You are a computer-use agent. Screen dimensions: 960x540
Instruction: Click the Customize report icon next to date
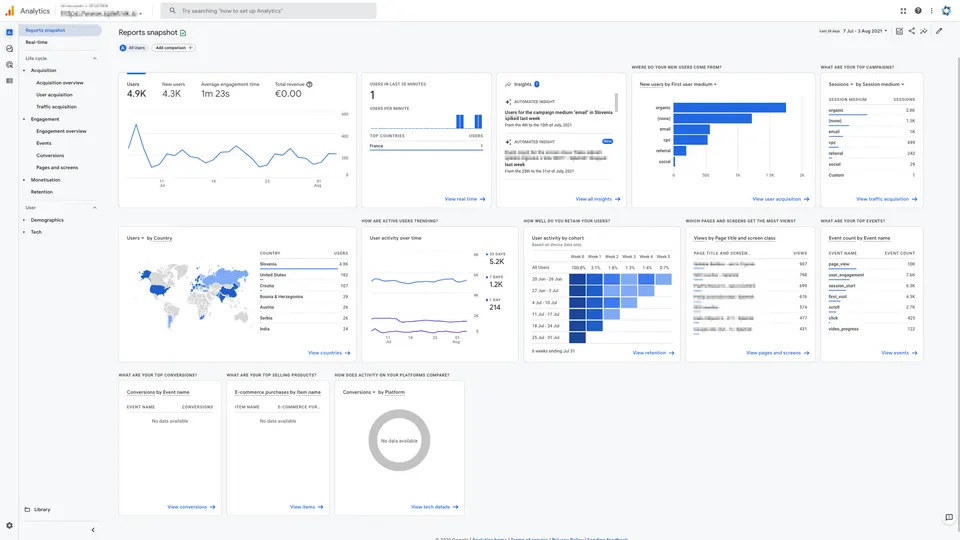tap(899, 31)
